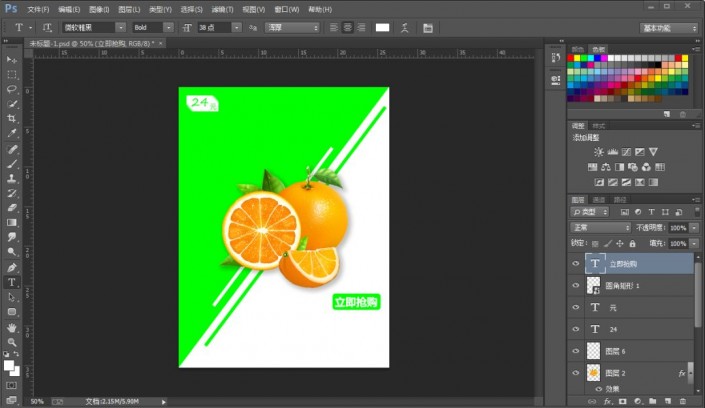Open the 滤镜(T) menu

222,9
